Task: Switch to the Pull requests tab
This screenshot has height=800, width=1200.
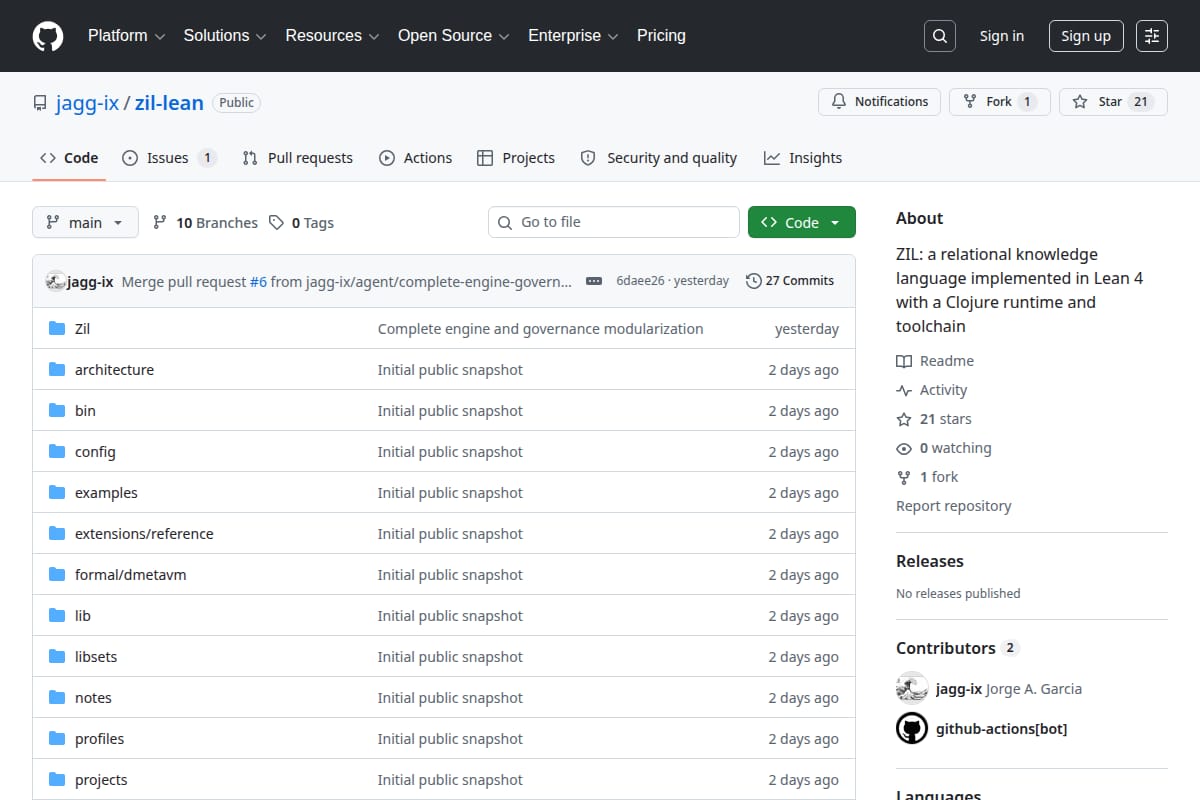Action: coord(298,158)
